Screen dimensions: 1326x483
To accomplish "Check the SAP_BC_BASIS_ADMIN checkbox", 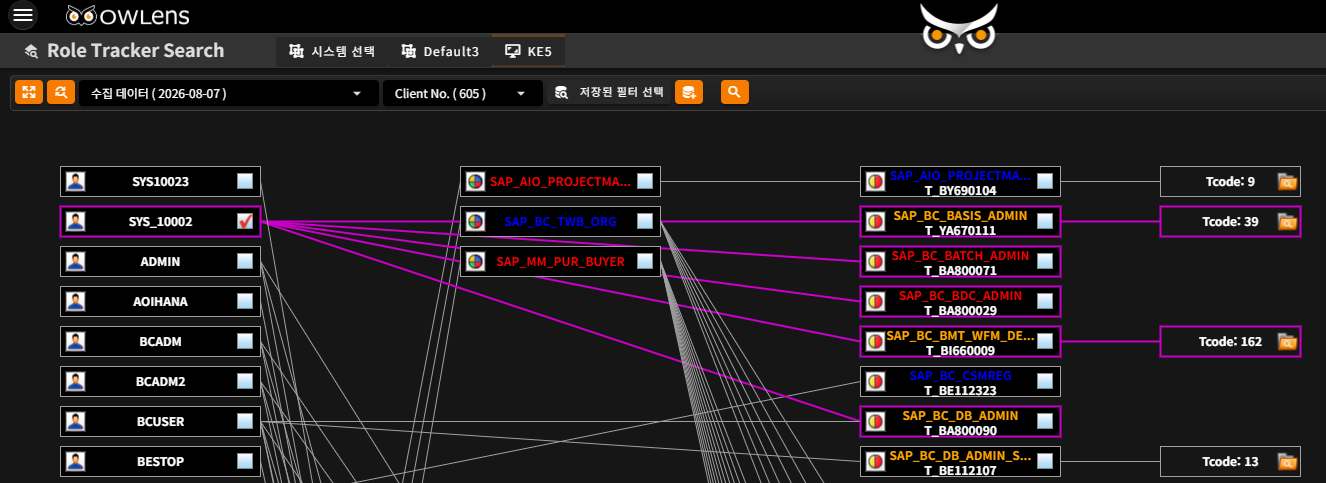I will [x=1045, y=221].
